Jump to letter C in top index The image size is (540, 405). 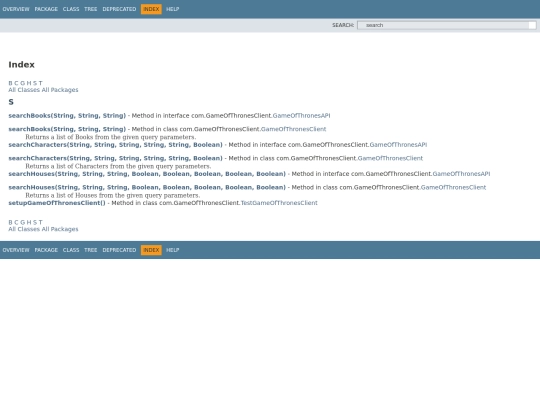[x=16, y=83]
